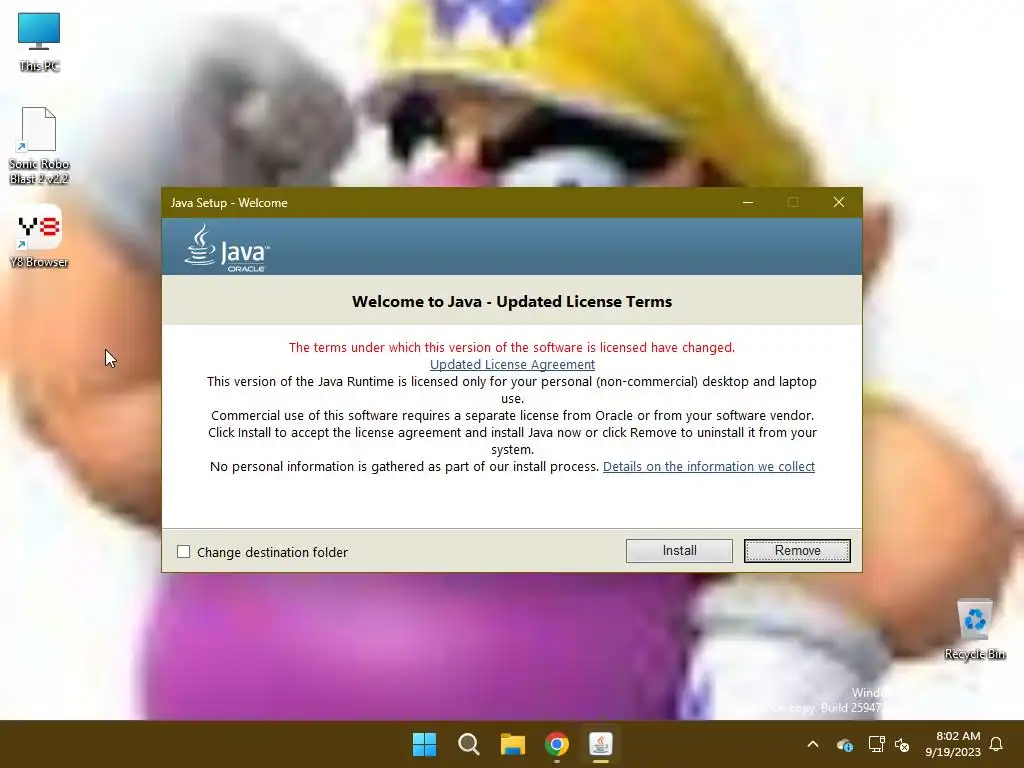Click the Java Setup taskbar icon
The image size is (1024, 768).
[x=600, y=744]
